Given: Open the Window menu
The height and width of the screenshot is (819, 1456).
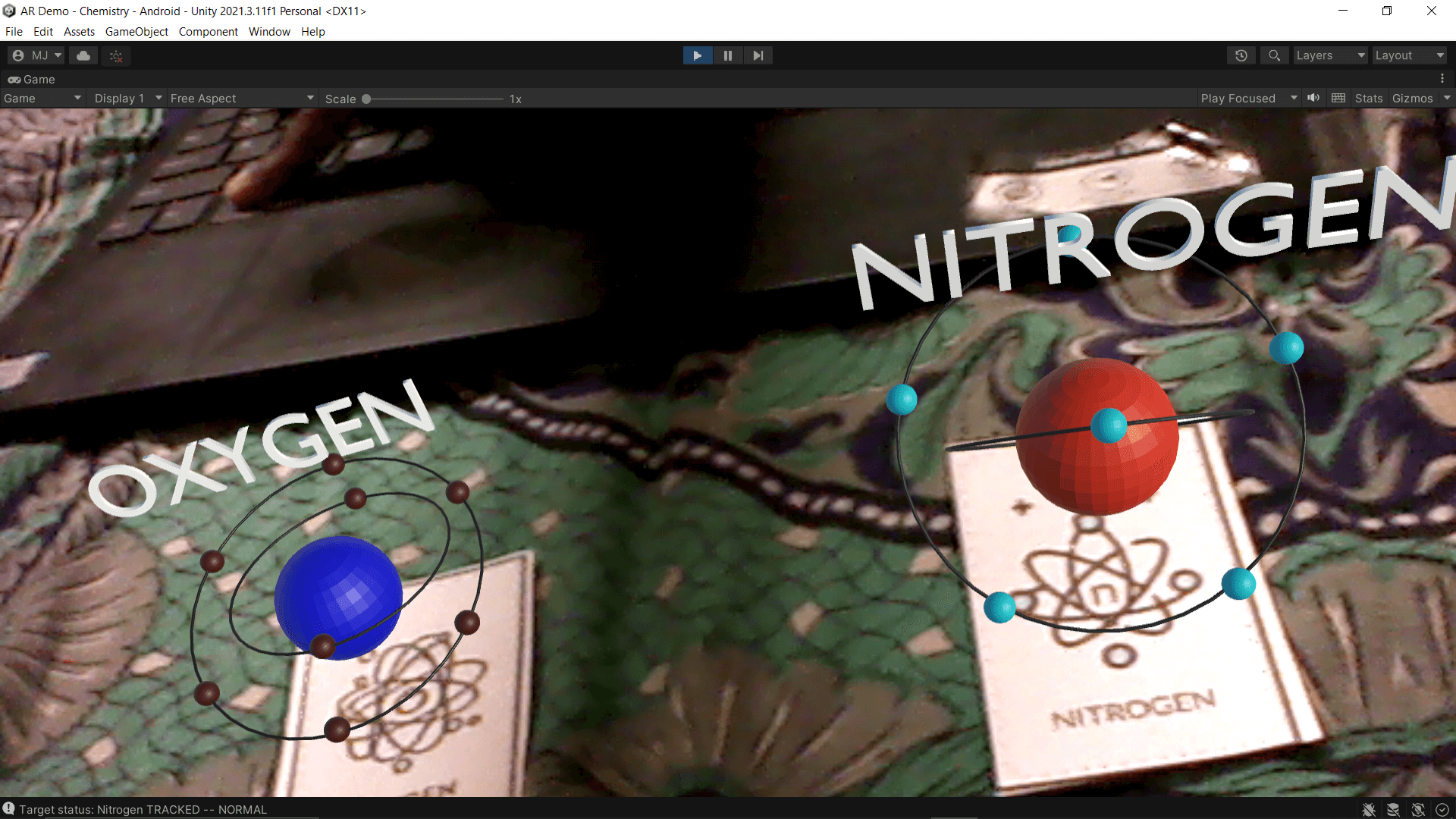Looking at the screenshot, I should click(x=269, y=32).
